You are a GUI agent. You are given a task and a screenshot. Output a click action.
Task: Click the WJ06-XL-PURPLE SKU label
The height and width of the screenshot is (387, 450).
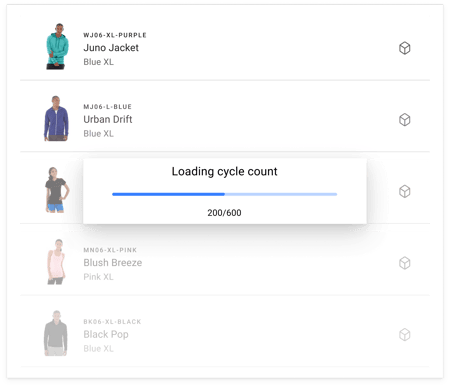115,35
